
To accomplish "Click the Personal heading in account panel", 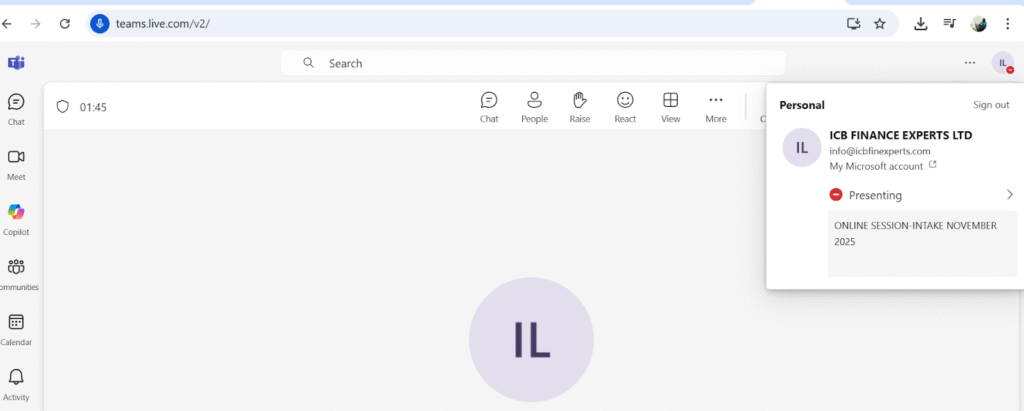I will tap(802, 105).
